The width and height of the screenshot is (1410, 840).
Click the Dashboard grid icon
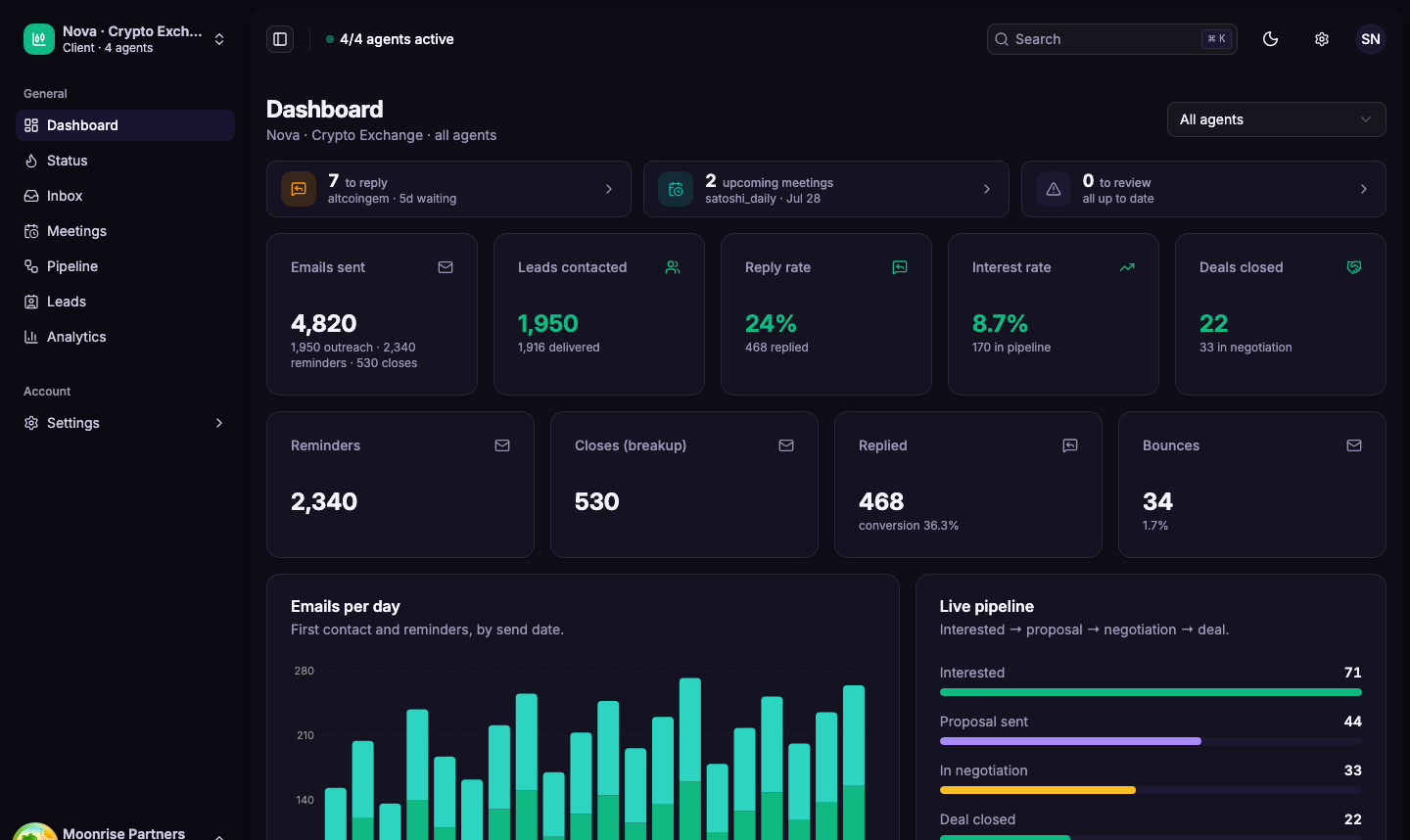point(31,125)
